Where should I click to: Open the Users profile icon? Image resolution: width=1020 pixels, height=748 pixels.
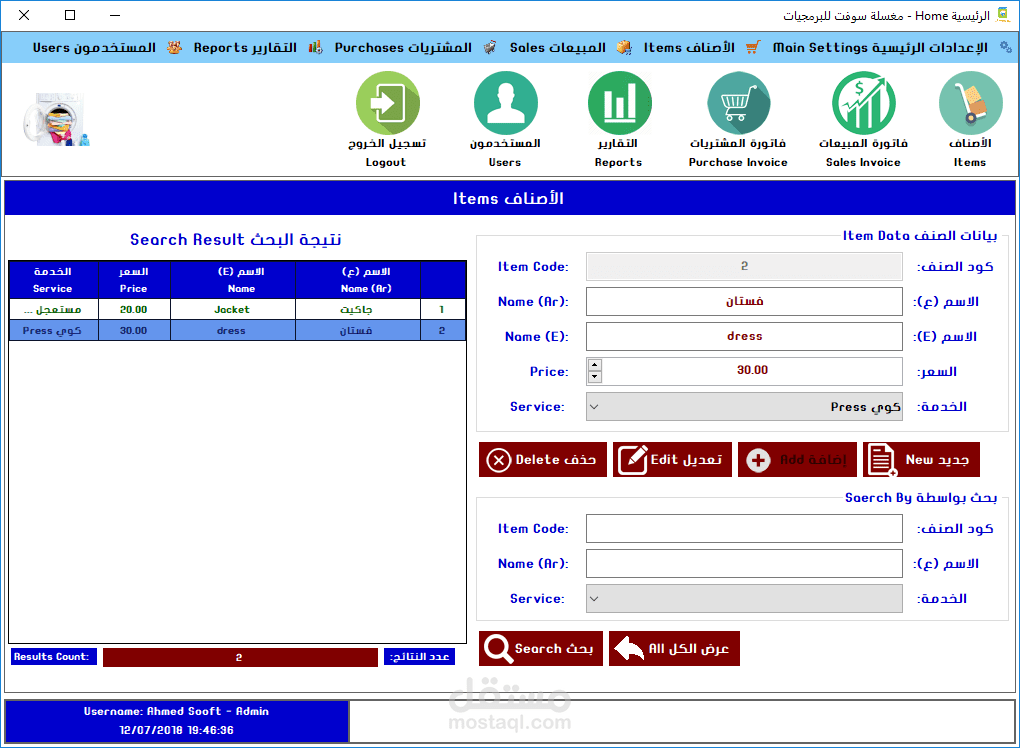point(505,103)
